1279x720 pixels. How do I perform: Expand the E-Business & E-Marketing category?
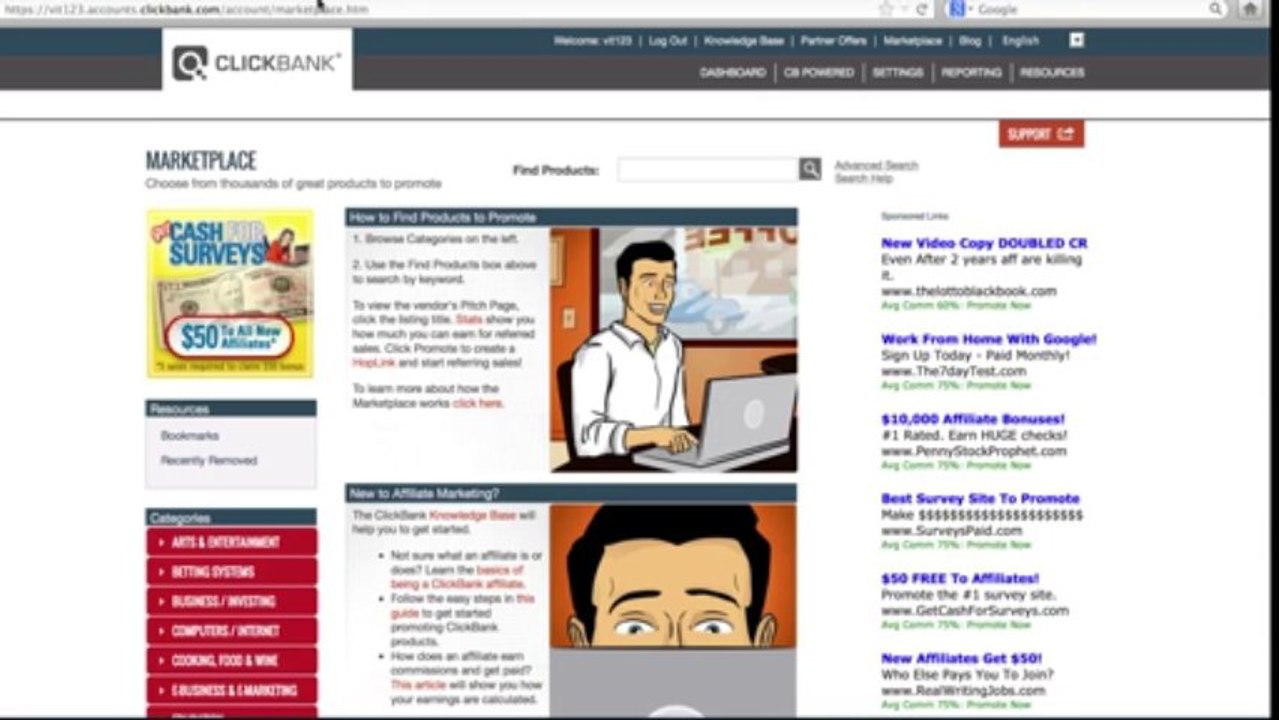click(x=231, y=690)
